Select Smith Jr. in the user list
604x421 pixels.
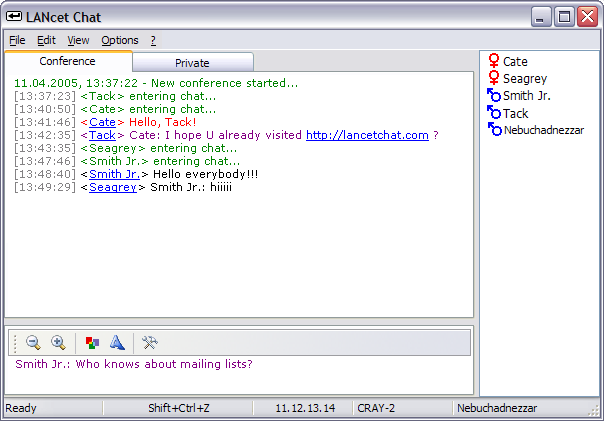tap(526, 96)
